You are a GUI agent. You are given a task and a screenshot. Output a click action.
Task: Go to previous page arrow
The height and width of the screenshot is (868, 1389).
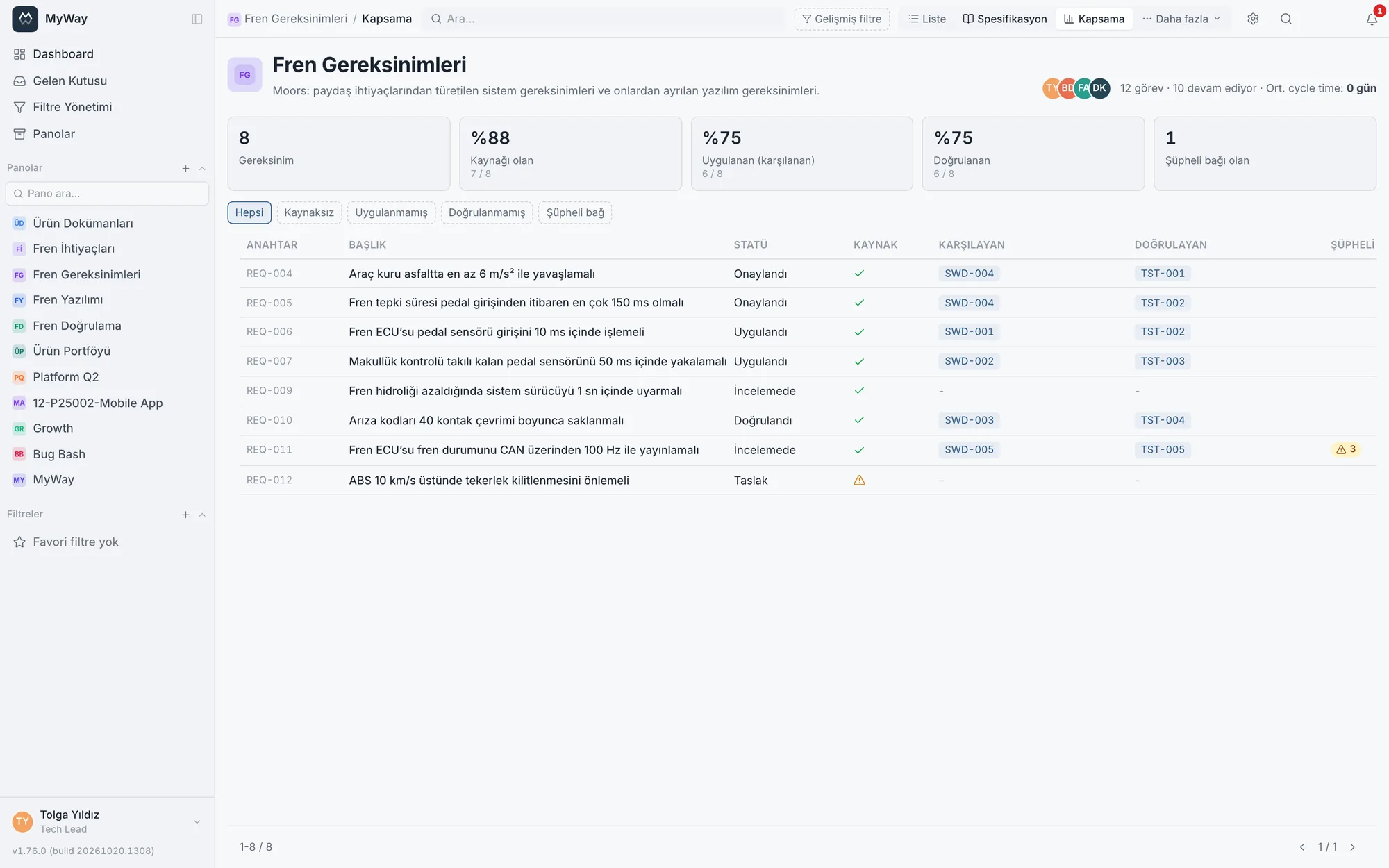click(1302, 847)
